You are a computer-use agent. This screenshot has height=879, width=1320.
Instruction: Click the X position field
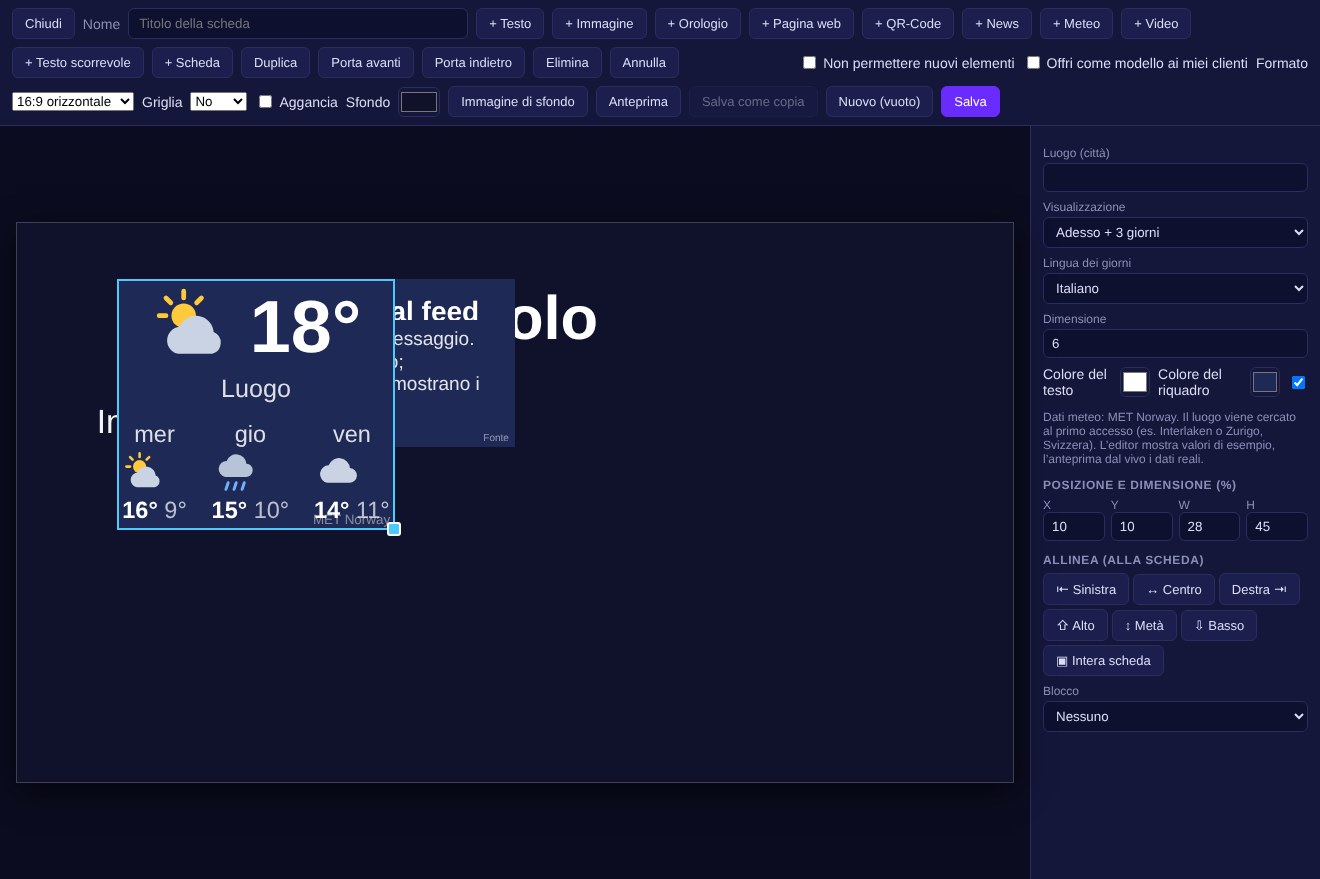(1074, 526)
